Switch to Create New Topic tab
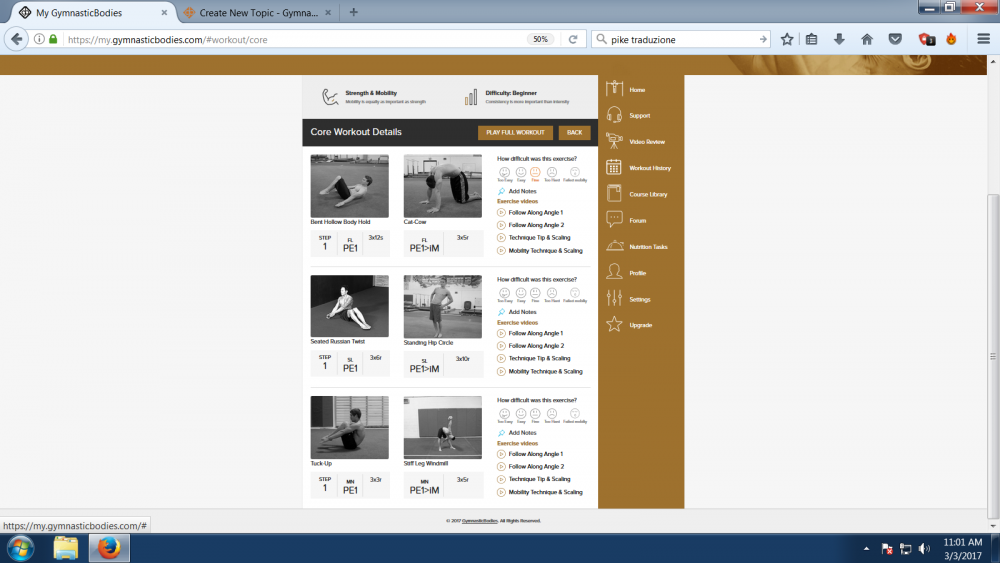The height and width of the screenshot is (563, 1000). [x=258, y=12]
